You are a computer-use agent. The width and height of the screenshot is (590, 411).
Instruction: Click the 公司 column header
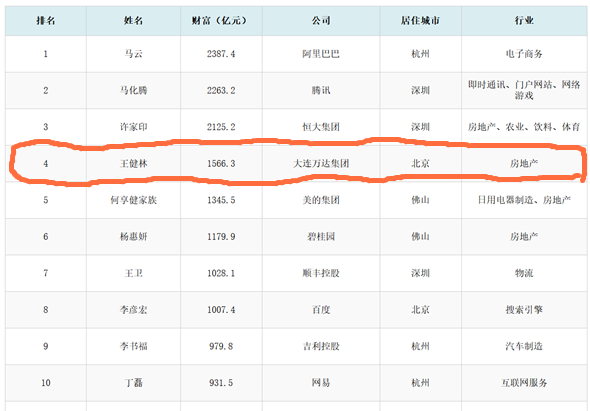[321, 20]
